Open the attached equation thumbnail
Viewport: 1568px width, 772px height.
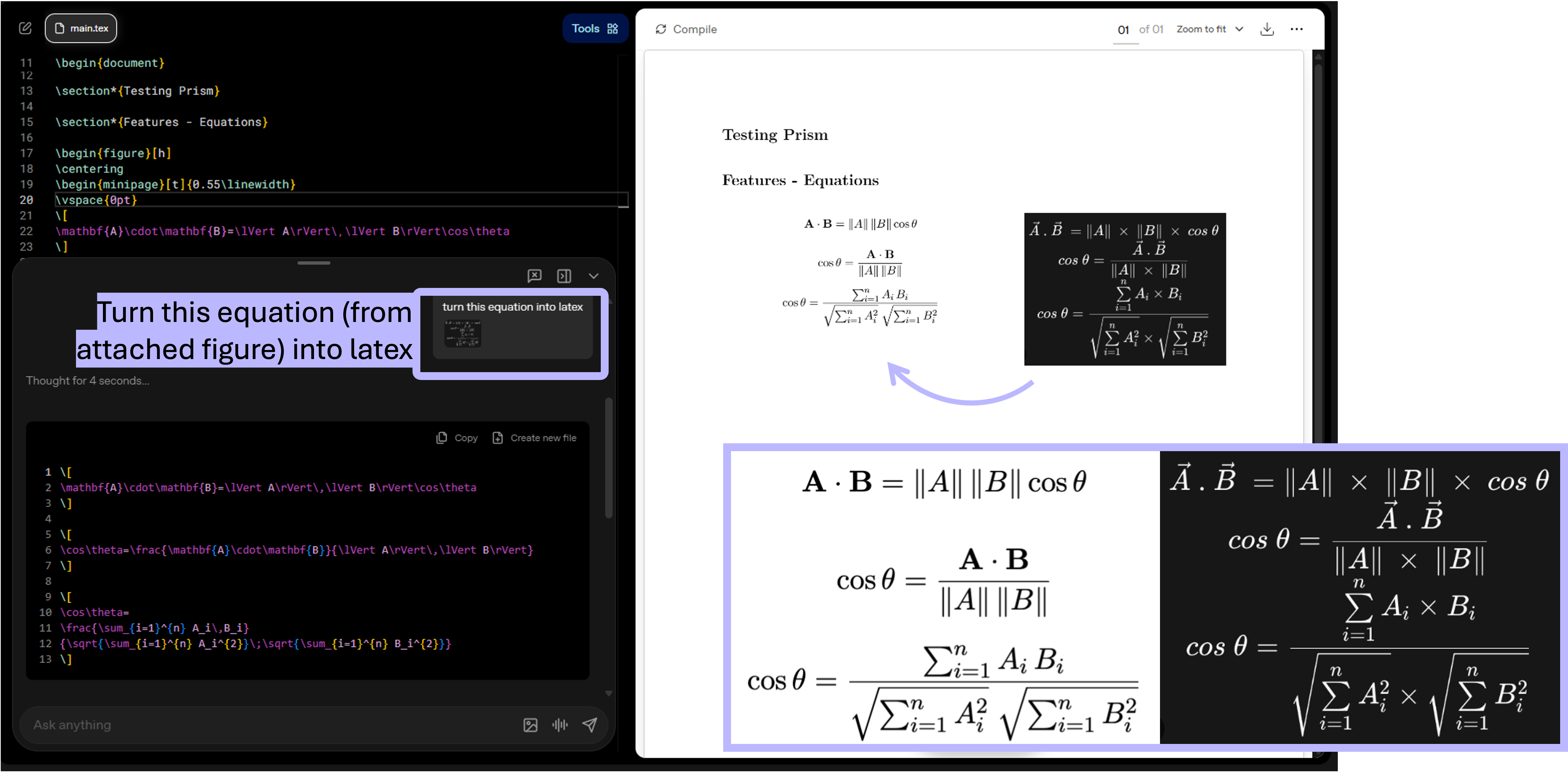coord(463,334)
